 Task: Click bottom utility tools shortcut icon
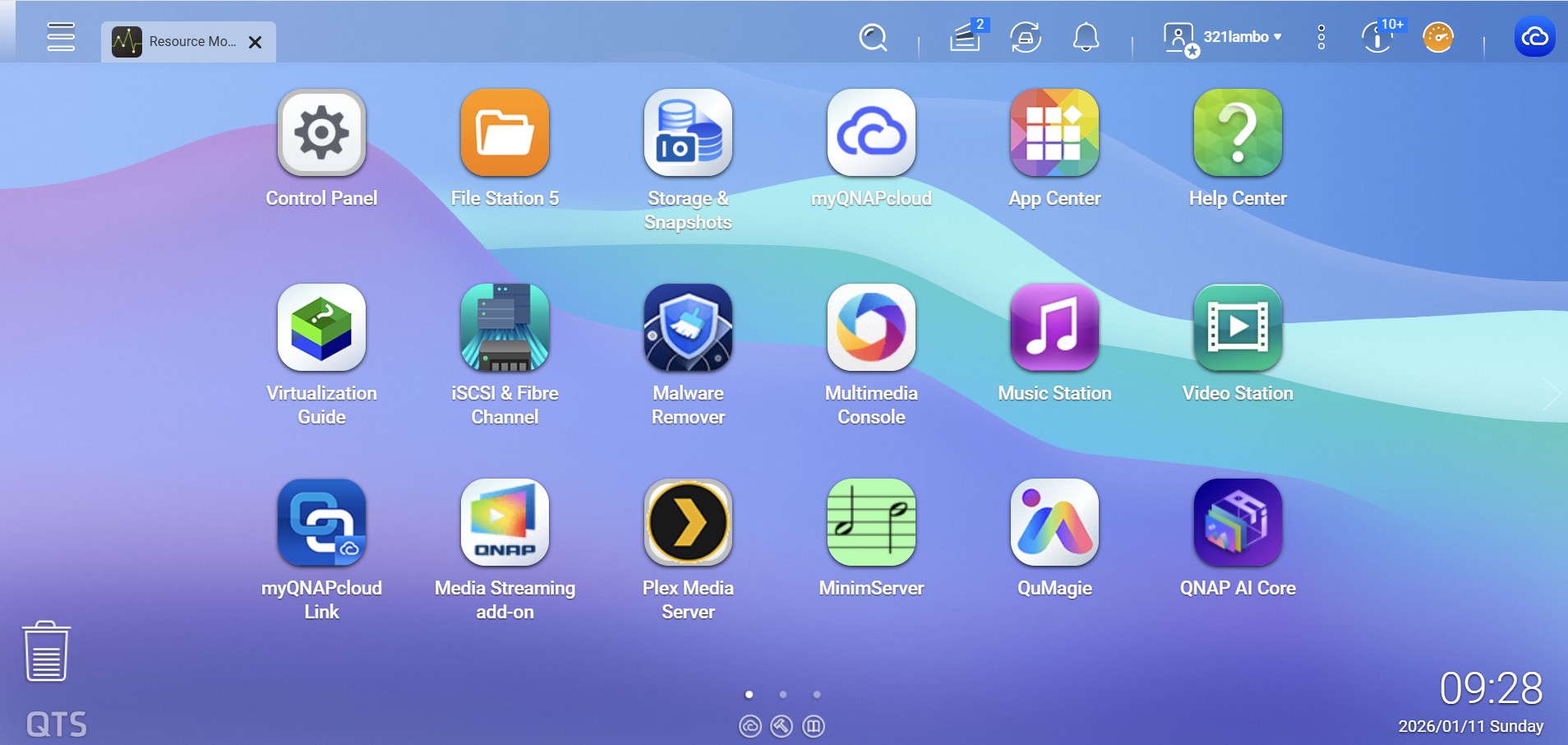click(782, 726)
